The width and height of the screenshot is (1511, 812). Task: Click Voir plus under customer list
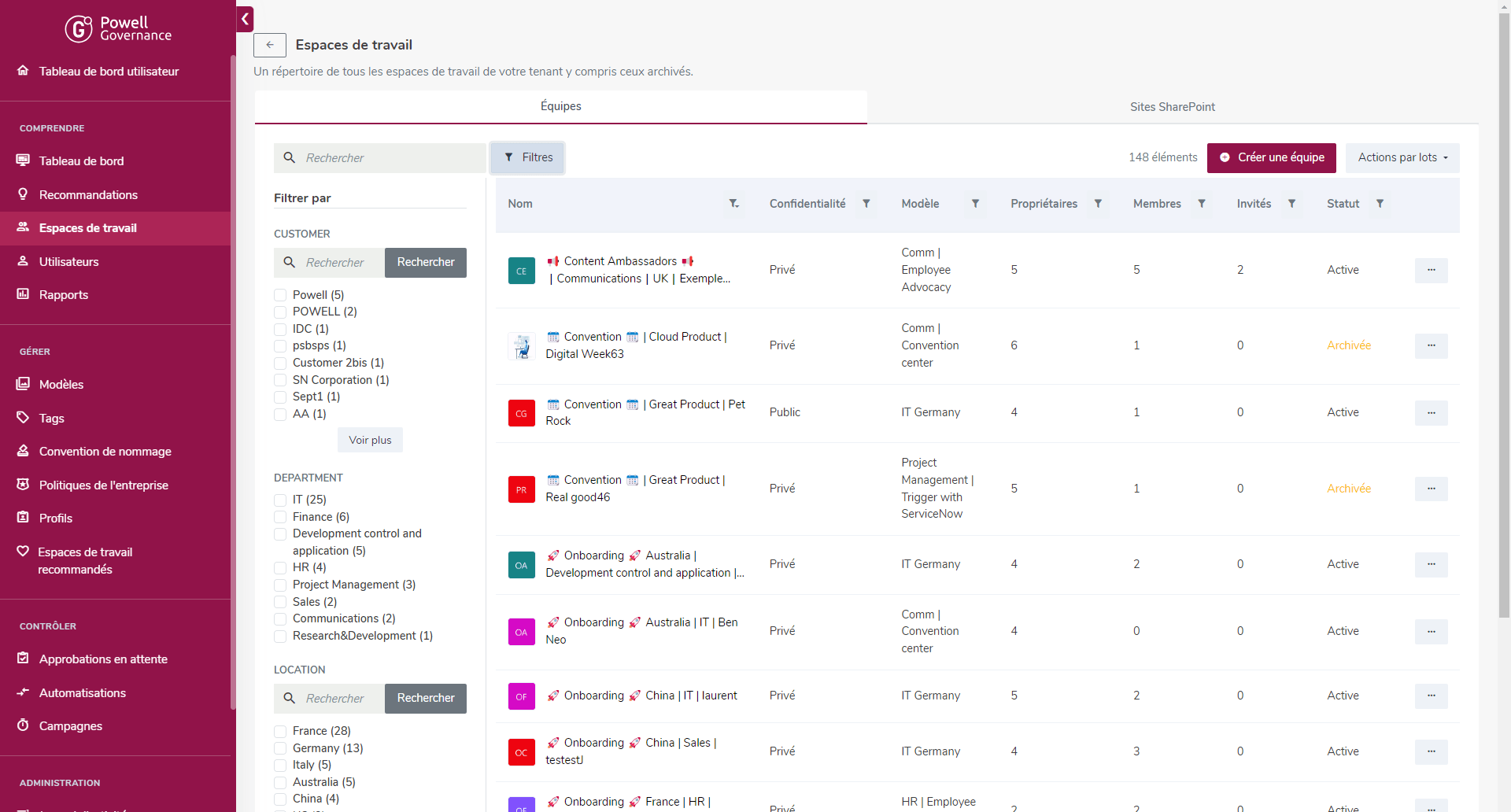(x=370, y=440)
